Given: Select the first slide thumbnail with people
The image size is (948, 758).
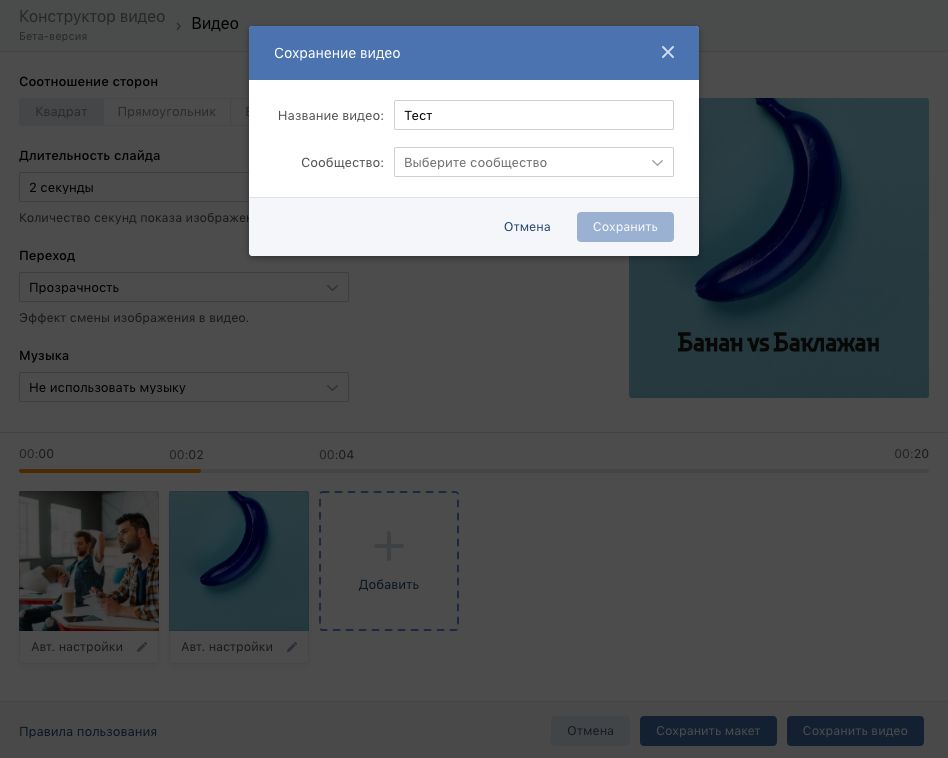Looking at the screenshot, I should click(x=88, y=560).
